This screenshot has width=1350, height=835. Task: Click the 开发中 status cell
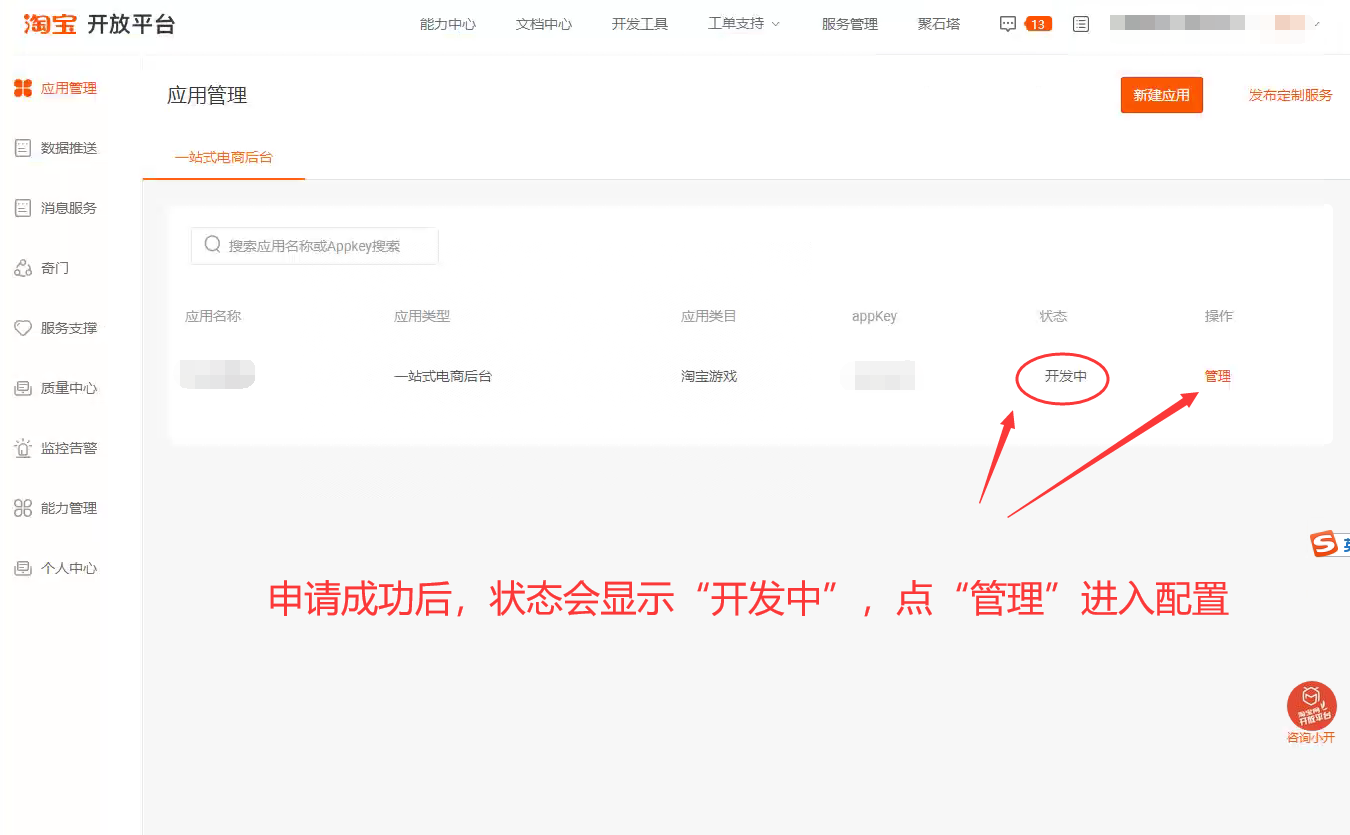[x=1065, y=376]
